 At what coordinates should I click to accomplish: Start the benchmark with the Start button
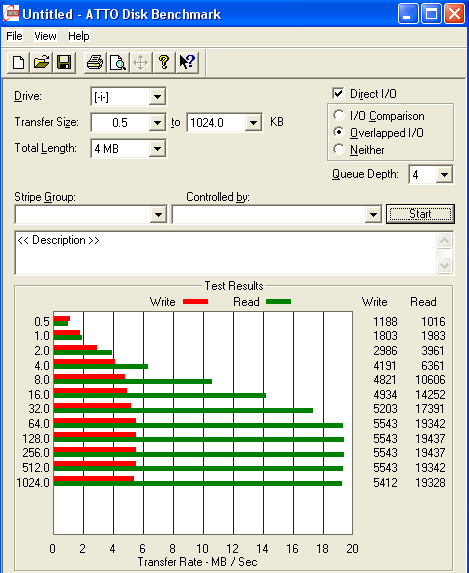tap(420, 214)
